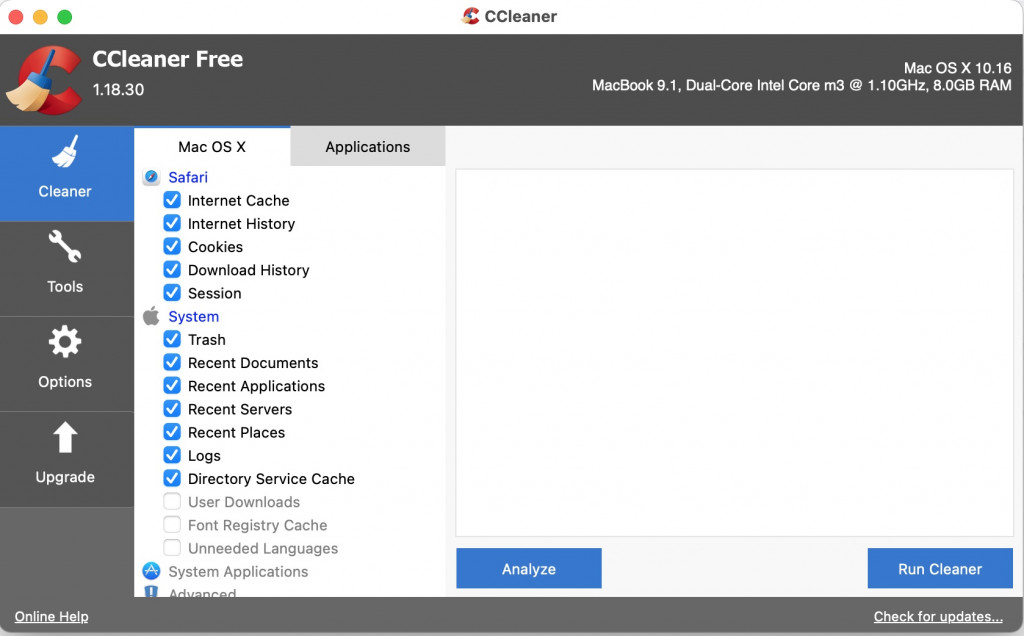The image size is (1024, 636).
Task: Uncheck Internet History checkbox
Action: (172, 223)
